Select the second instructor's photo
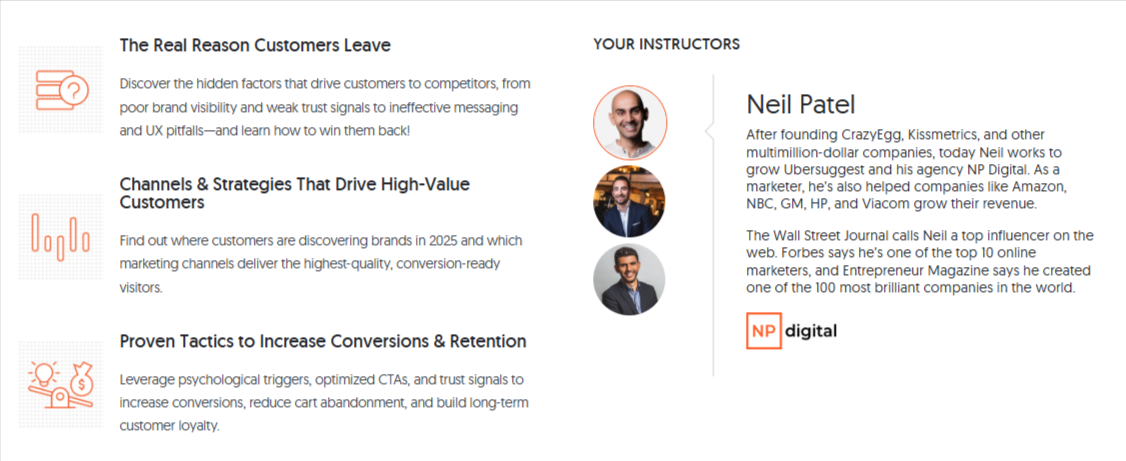Image resolution: width=1126 pixels, height=461 pixels. click(629, 202)
